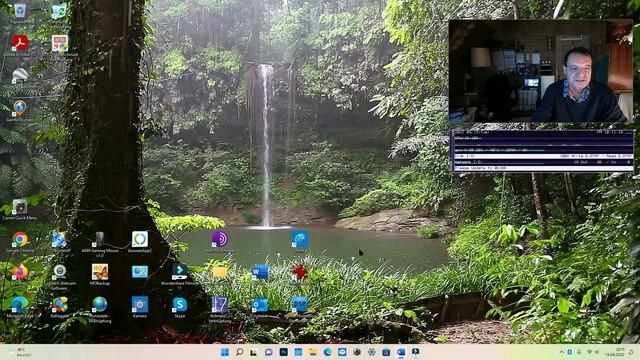
Task: Open Microsoft Edge from the taskbar
Action: [327, 352]
